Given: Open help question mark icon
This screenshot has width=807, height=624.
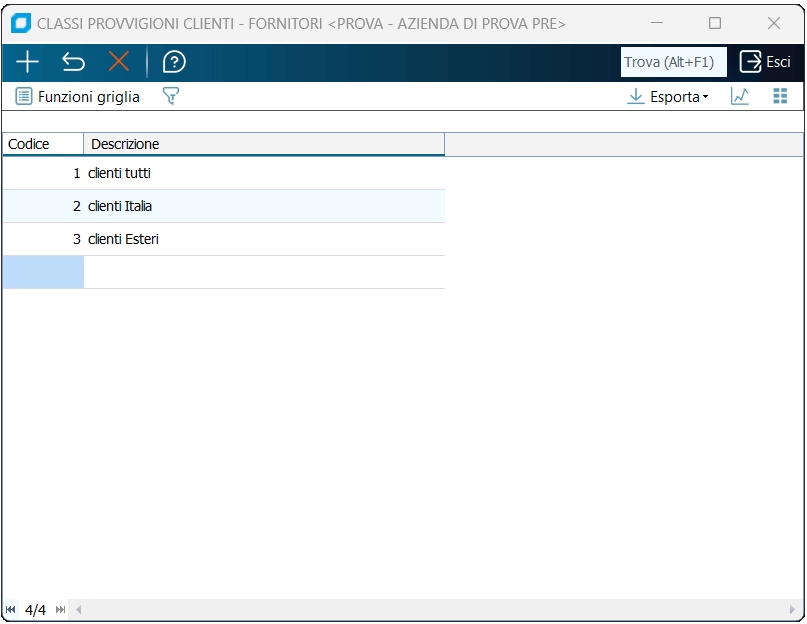Looking at the screenshot, I should [x=174, y=62].
